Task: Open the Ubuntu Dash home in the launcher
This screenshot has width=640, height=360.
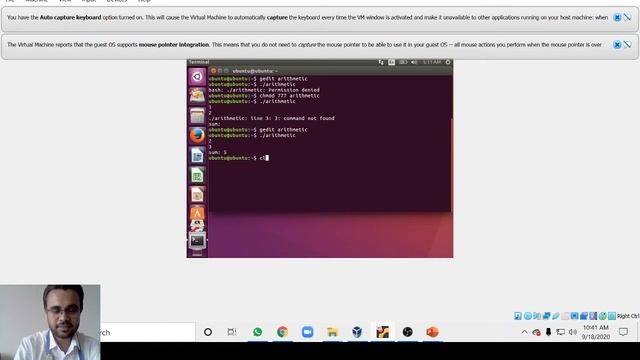Action: click(197, 76)
